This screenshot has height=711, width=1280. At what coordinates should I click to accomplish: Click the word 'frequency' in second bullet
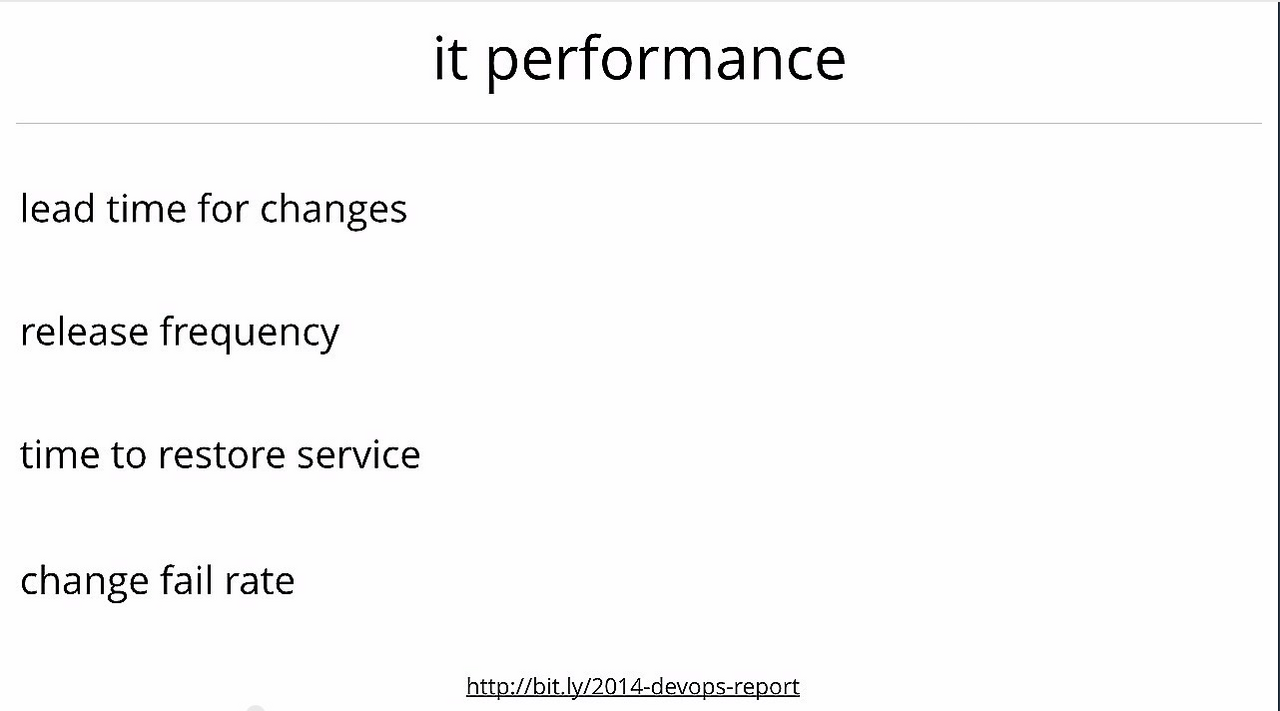[x=250, y=333]
